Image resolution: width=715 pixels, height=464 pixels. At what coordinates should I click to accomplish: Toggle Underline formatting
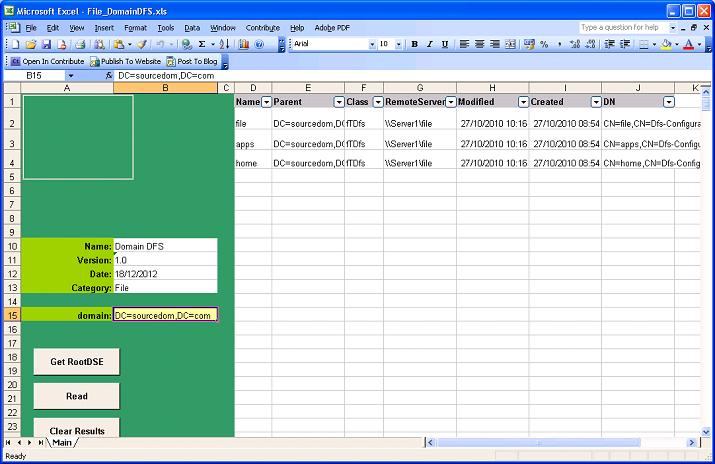tap(445, 45)
